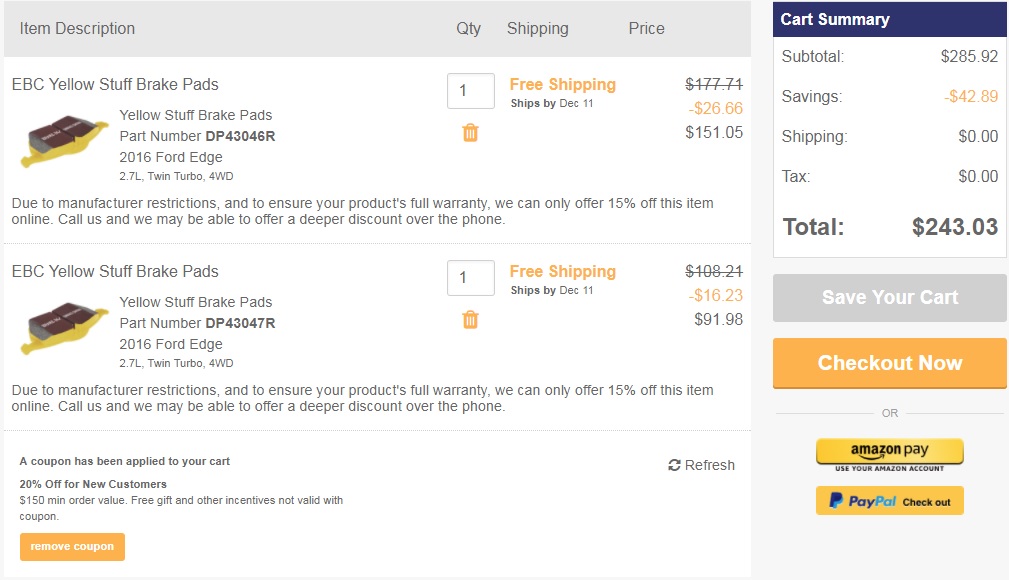This screenshot has width=1009, height=580.
Task: Select part number DP43047R text
Action: [x=240, y=323]
